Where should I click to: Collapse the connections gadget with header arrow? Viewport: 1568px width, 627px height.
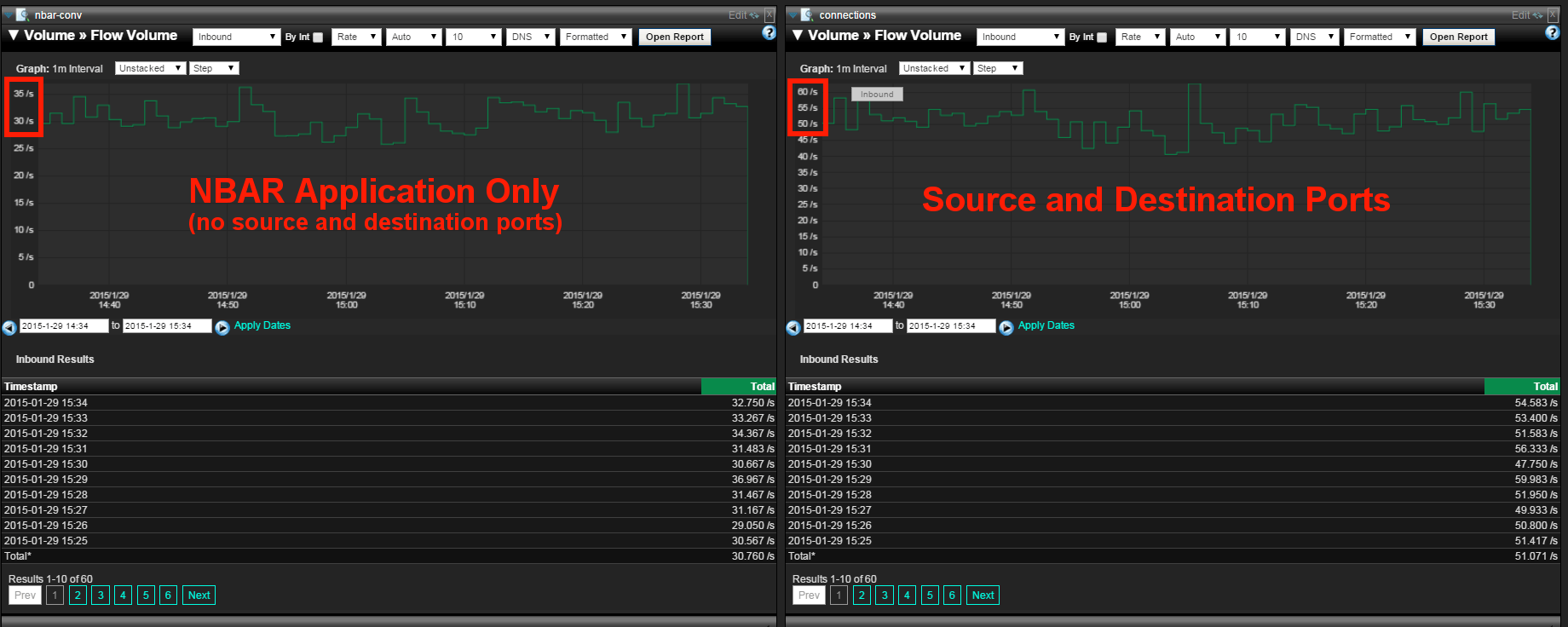click(x=793, y=14)
